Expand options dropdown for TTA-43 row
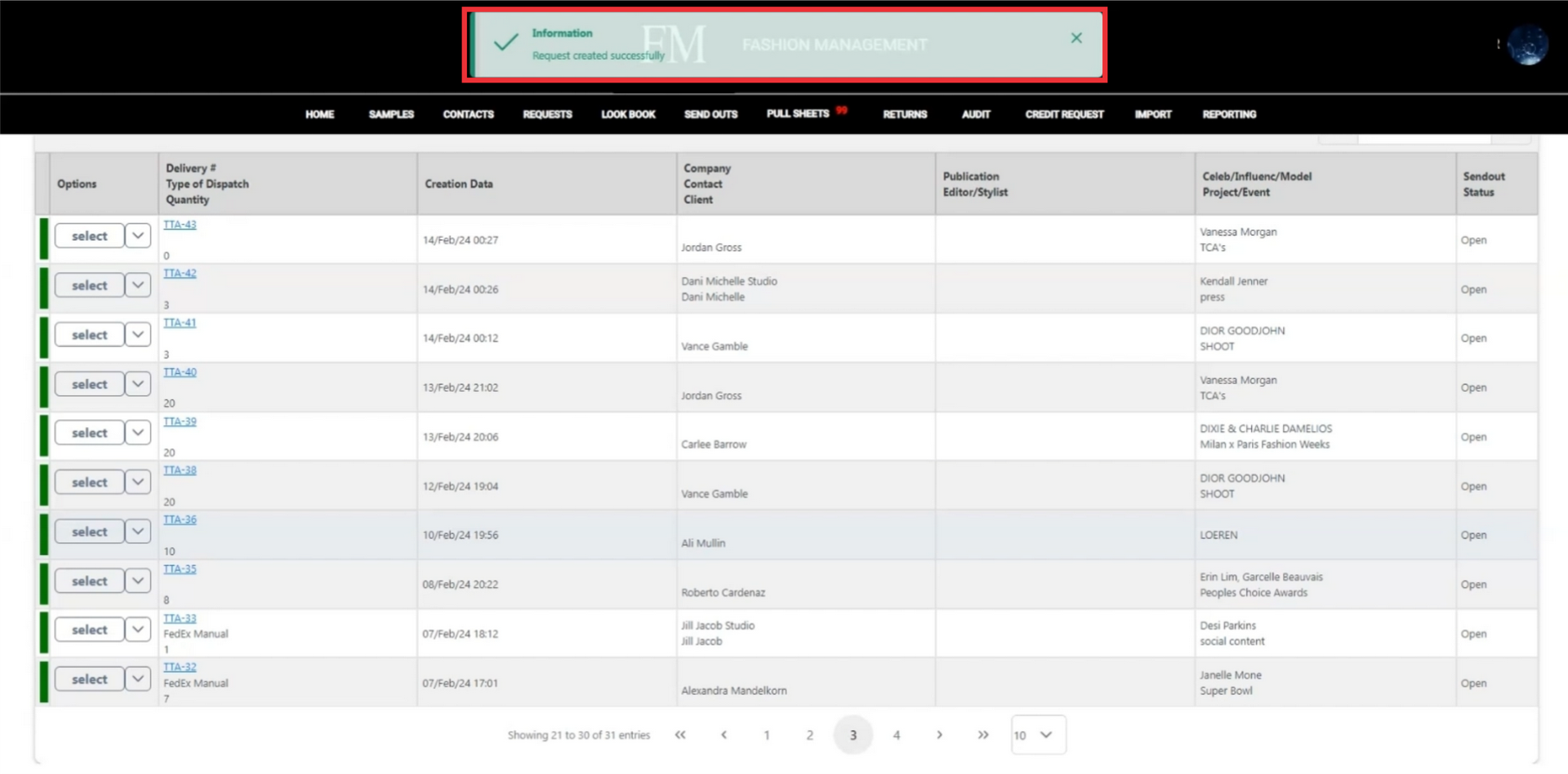The image size is (1568, 774). pos(138,236)
